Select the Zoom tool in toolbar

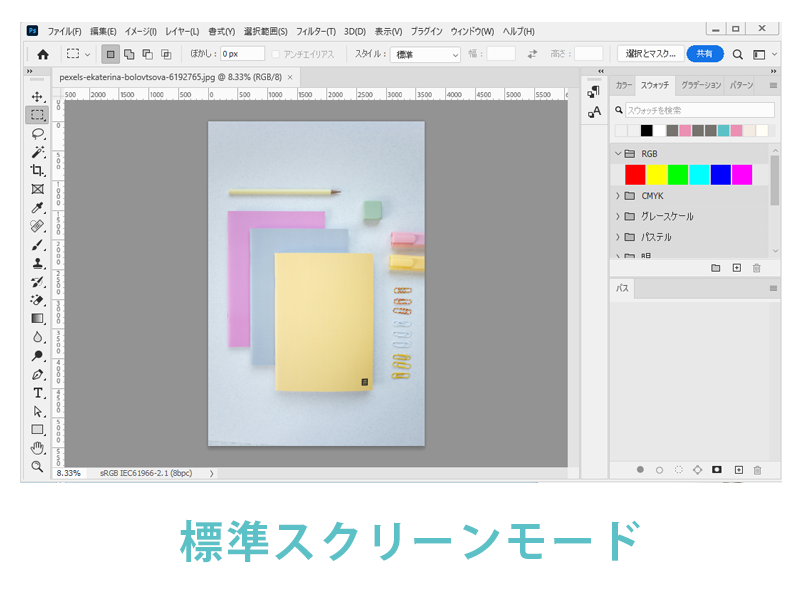[x=38, y=466]
